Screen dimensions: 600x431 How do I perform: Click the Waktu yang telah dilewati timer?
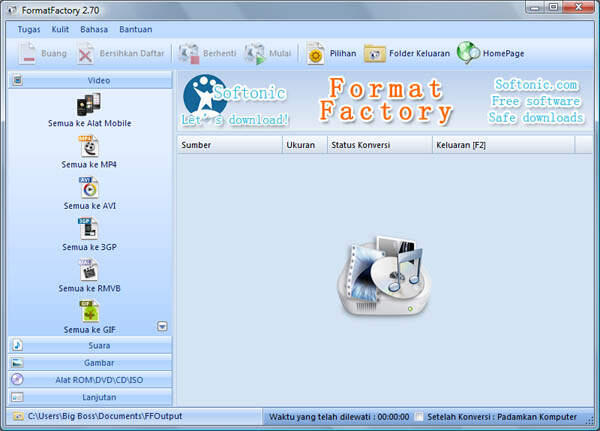click(x=339, y=417)
